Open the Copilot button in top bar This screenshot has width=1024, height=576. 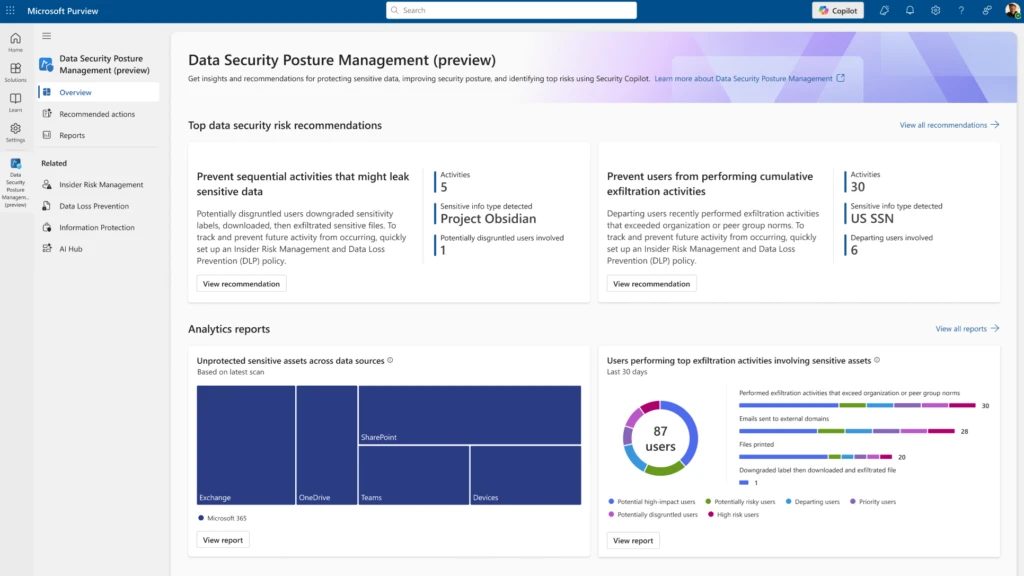click(837, 10)
